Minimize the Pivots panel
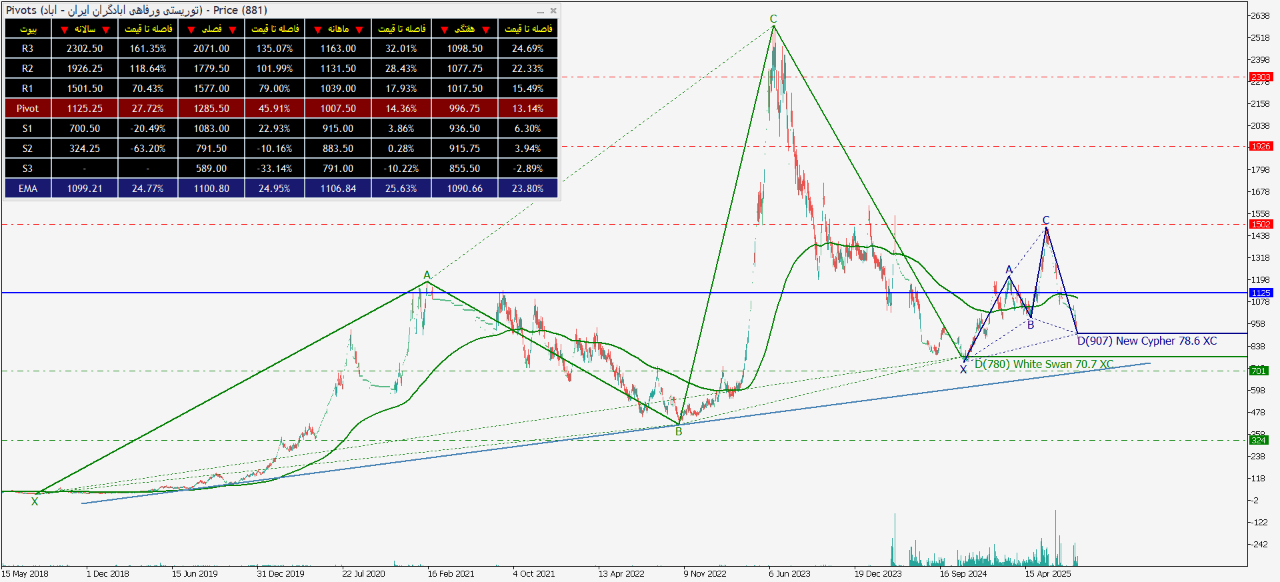This screenshot has width=1280, height=582. [540, 10]
